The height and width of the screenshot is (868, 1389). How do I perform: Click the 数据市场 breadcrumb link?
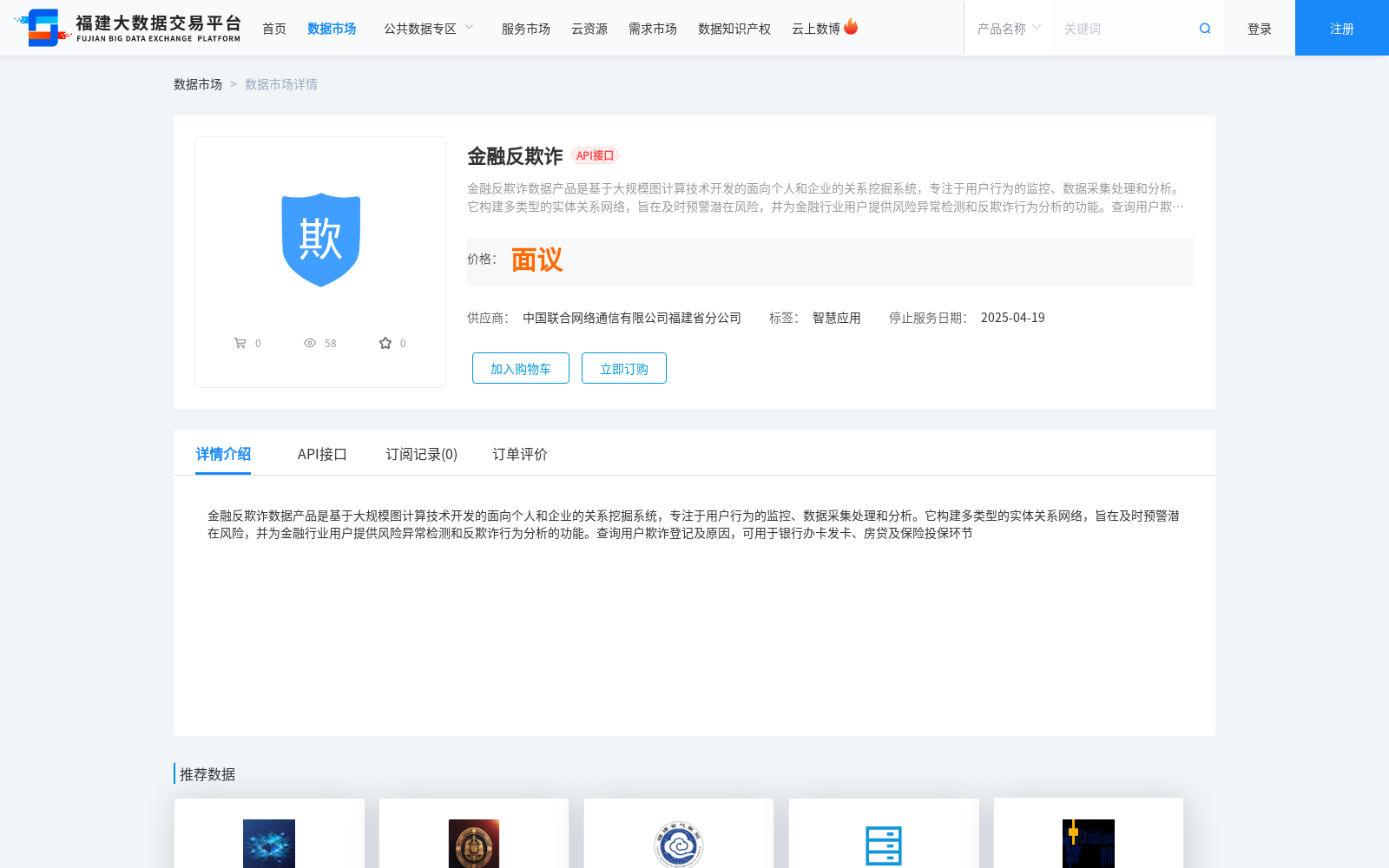tap(198, 84)
